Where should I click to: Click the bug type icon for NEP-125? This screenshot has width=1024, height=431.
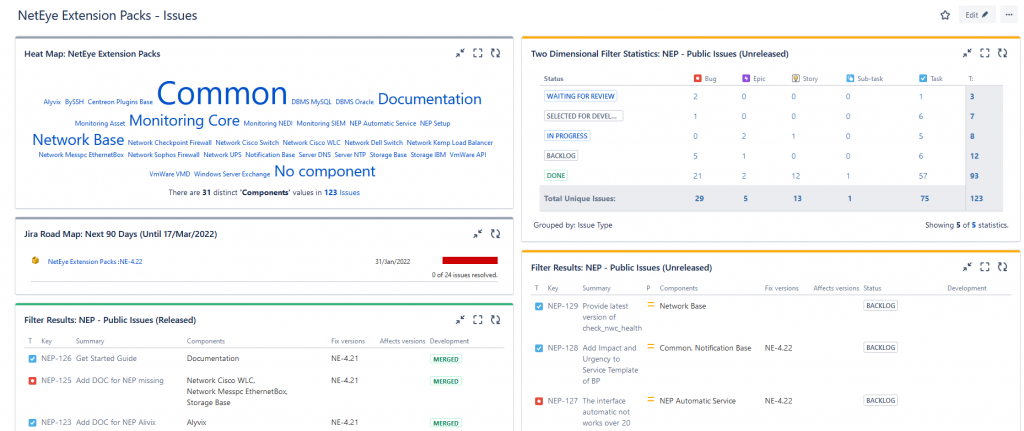pyautogui.click(x=32, y=381)
